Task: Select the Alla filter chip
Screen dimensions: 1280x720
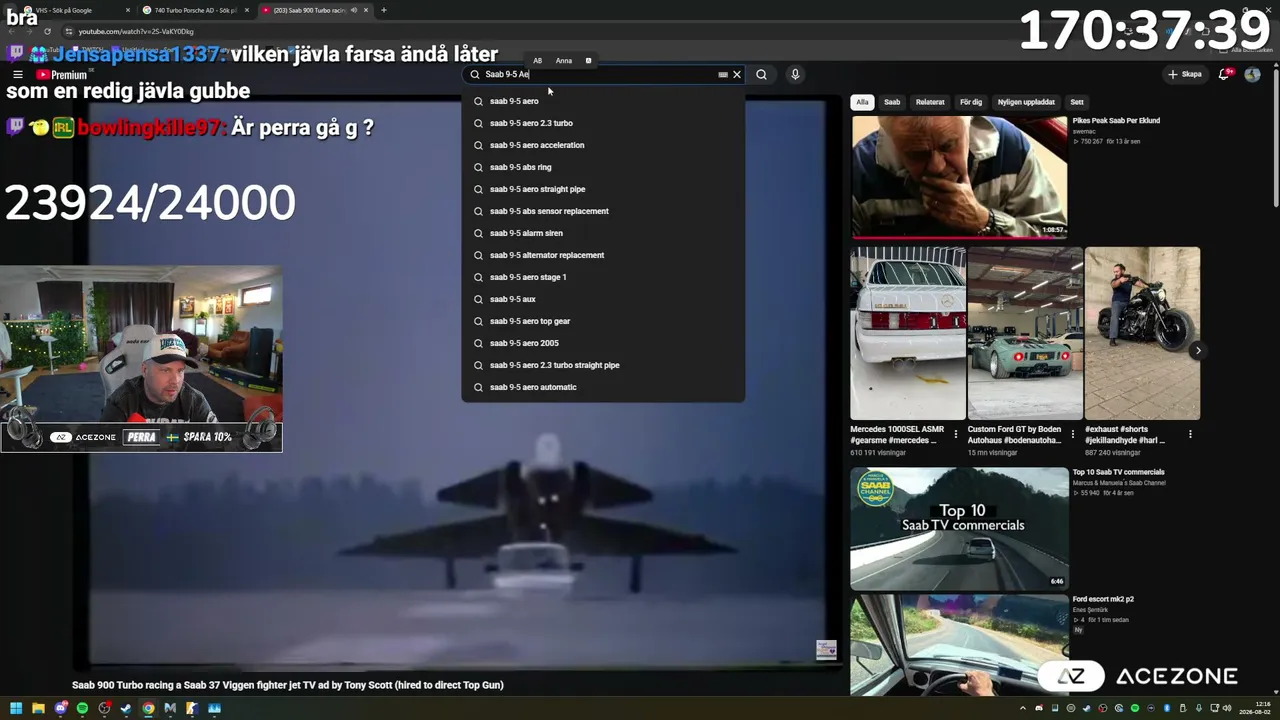Action: click(x=862, y=102)
